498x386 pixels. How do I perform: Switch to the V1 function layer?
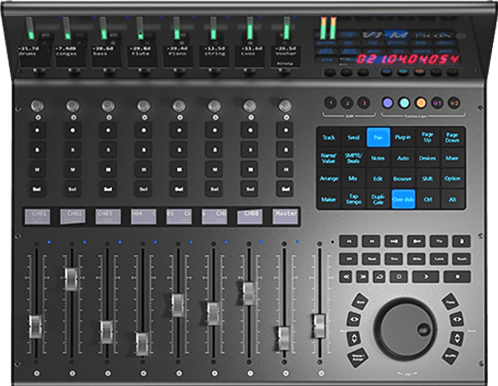pos(437,103)
